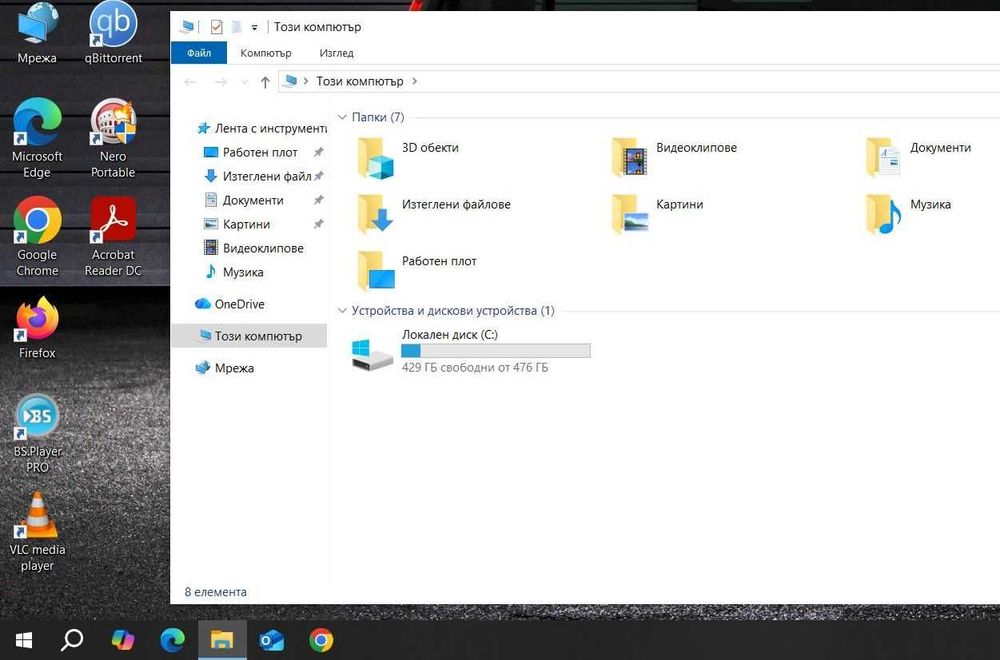The image size is (1000, 660).
Task: Collapse Устройства и дискови устройства group
Action: coord(342,311)
